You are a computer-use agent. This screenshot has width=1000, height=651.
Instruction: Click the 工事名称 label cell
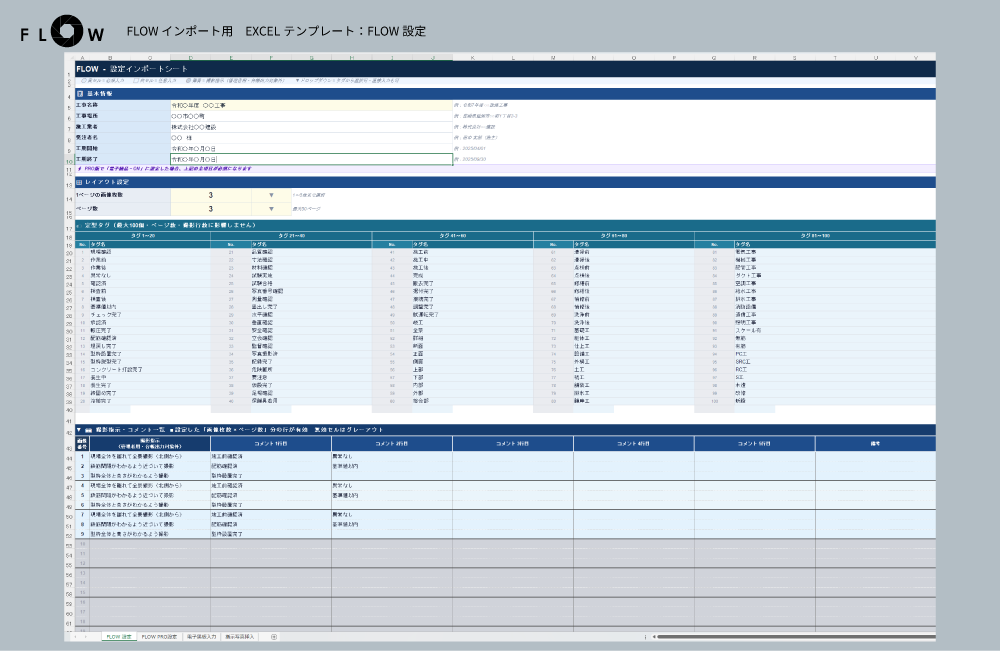point(122,105)
